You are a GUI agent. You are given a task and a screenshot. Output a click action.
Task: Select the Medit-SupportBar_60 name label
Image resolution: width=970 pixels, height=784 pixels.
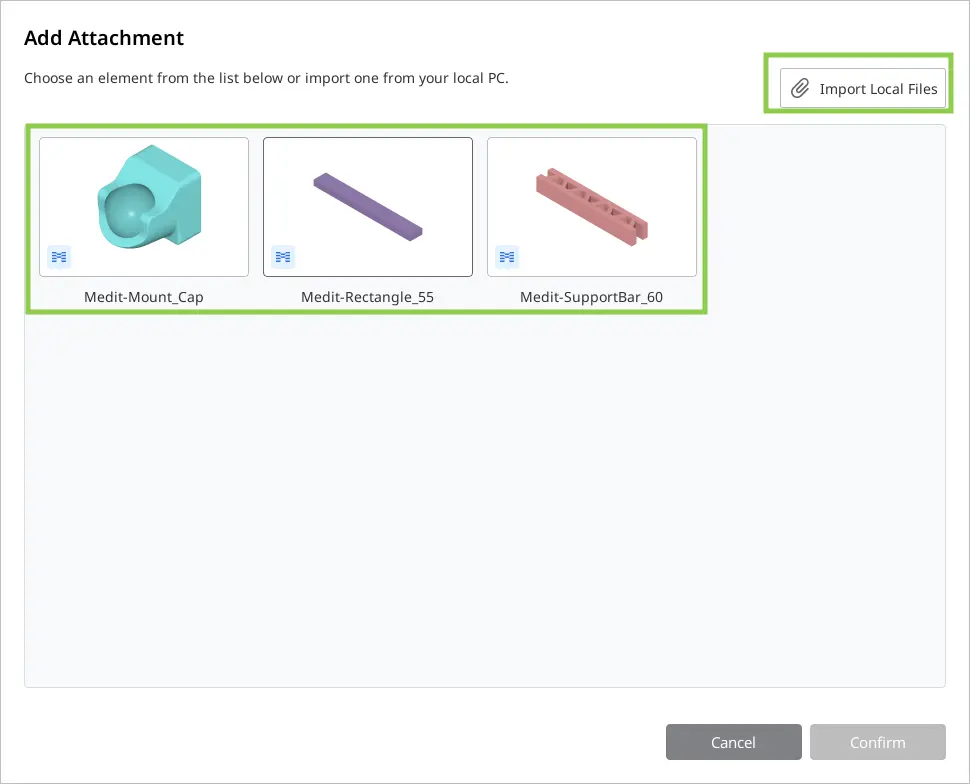[x=591, y=297]
